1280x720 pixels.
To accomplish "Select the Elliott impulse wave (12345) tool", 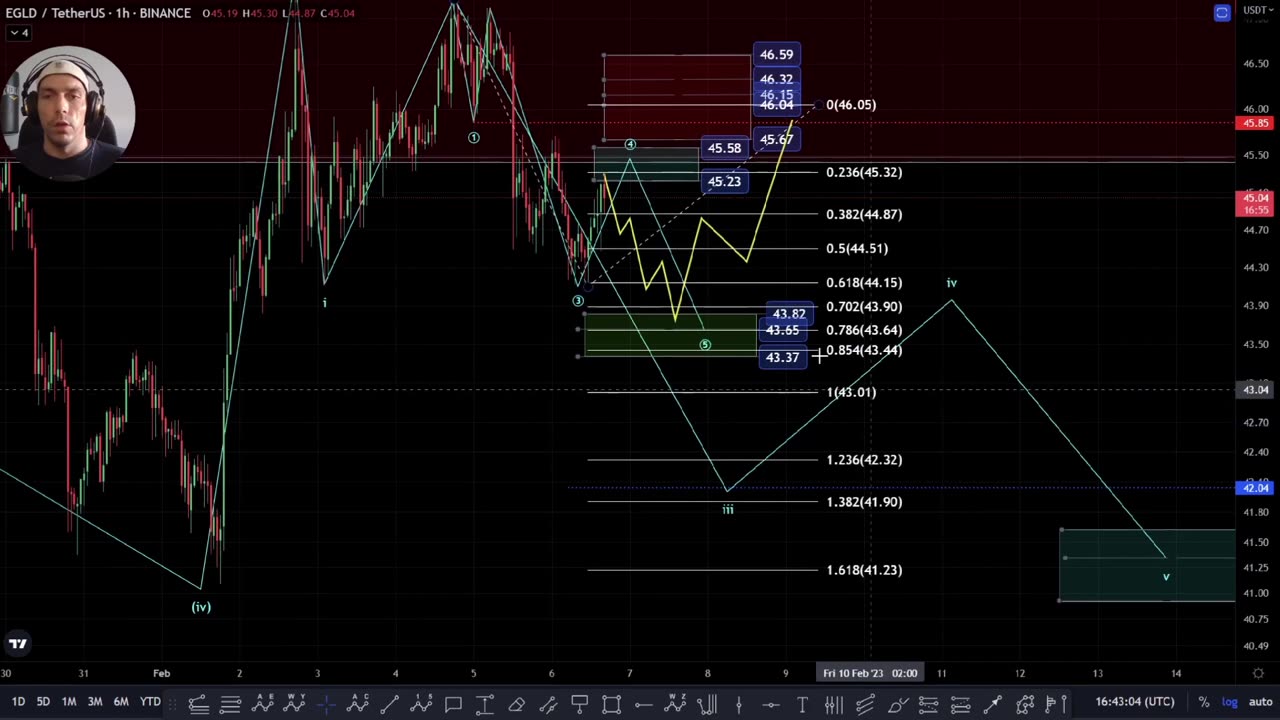I will coord(421,704).
